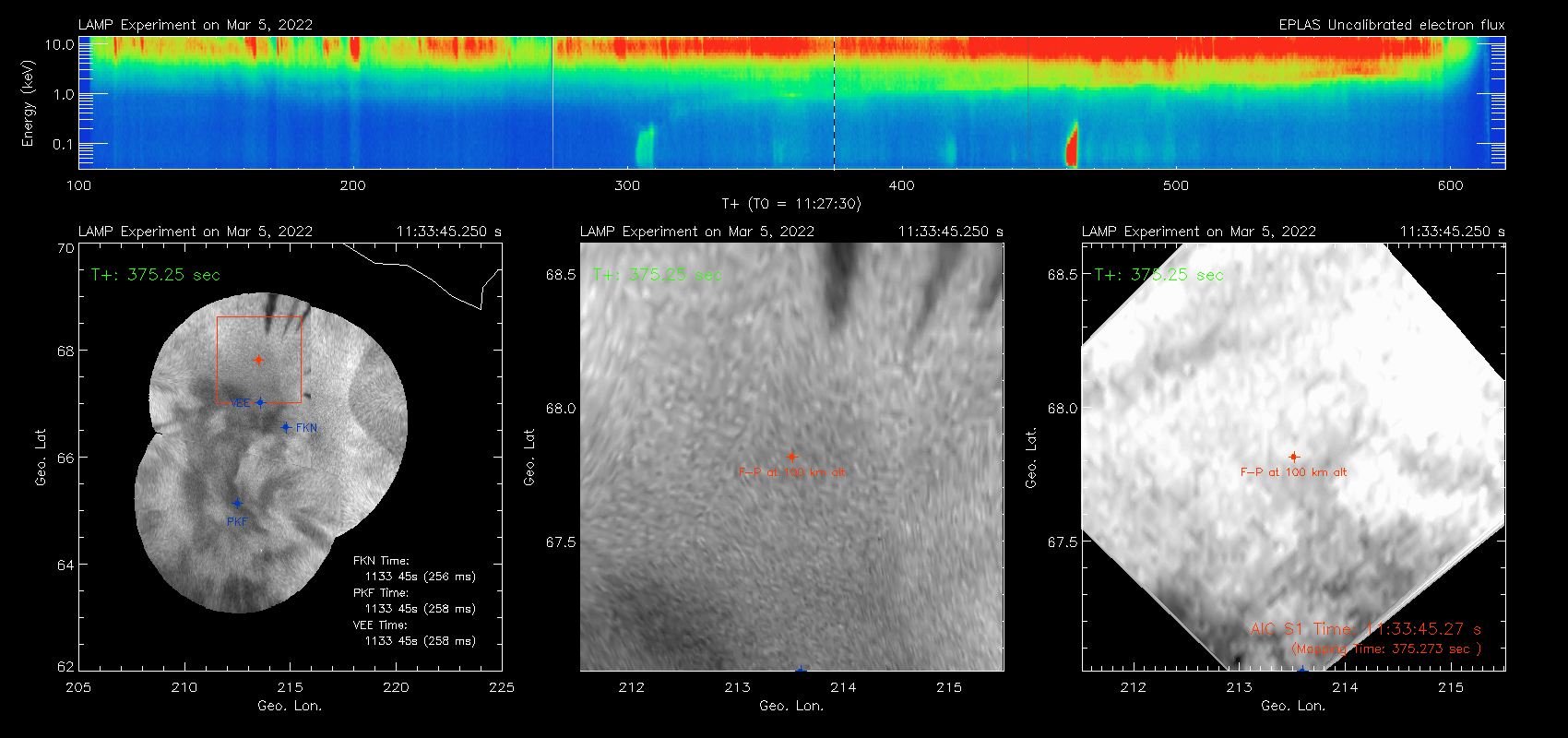The image size is (1568, 738).
Task: Click the 'Geo. Lon.' label under middle panel
Action: pos(791,706)
